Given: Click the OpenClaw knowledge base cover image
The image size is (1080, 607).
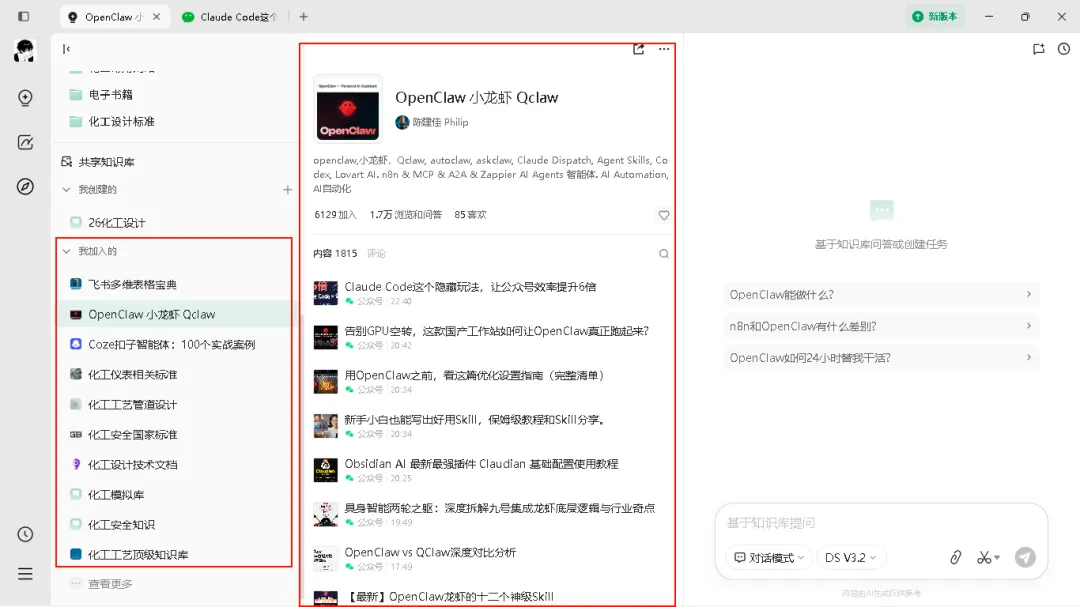Looking at the screenshot, I should point(348,109).
